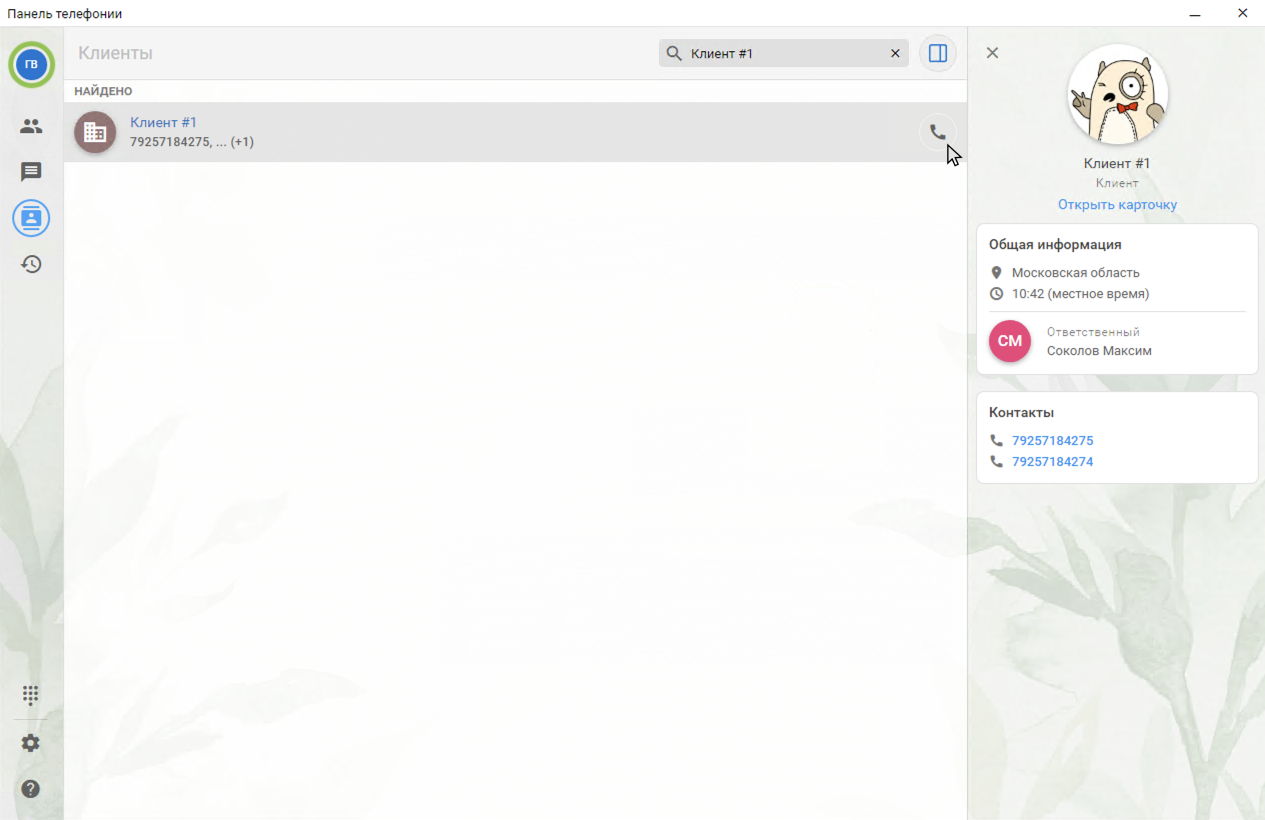Screen dimensions: 1265x820
Task: Open the ГВ user profile avatar
Action: [31, 65]
